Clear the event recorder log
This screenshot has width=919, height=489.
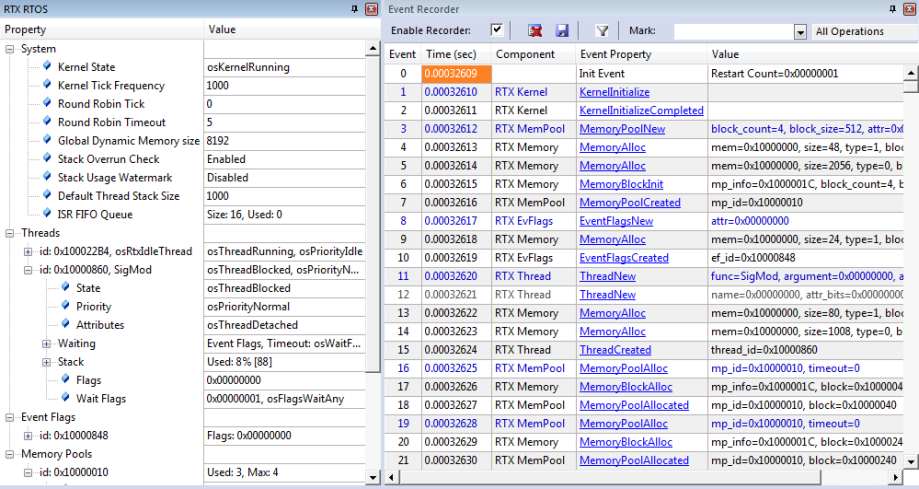tap(536, 31)
